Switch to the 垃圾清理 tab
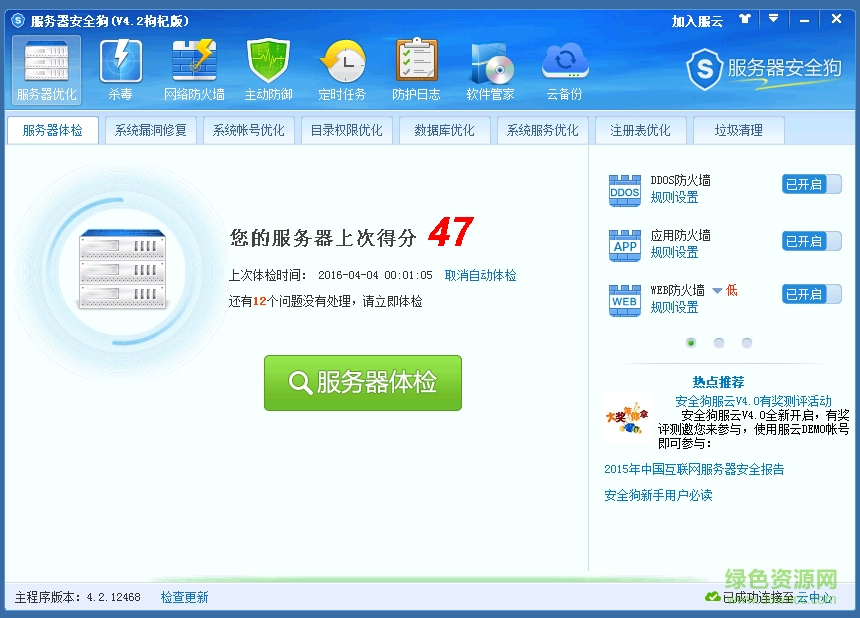This screenshot has height=618, width=860. [738, 130]
